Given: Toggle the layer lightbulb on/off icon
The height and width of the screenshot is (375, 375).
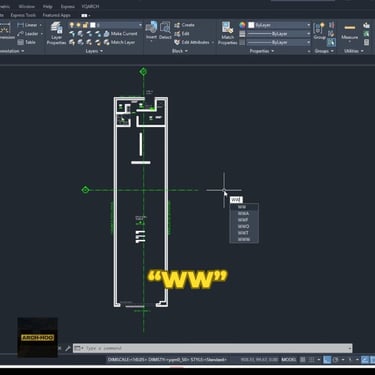Looking at the screenshot, I should click(72, 25).
